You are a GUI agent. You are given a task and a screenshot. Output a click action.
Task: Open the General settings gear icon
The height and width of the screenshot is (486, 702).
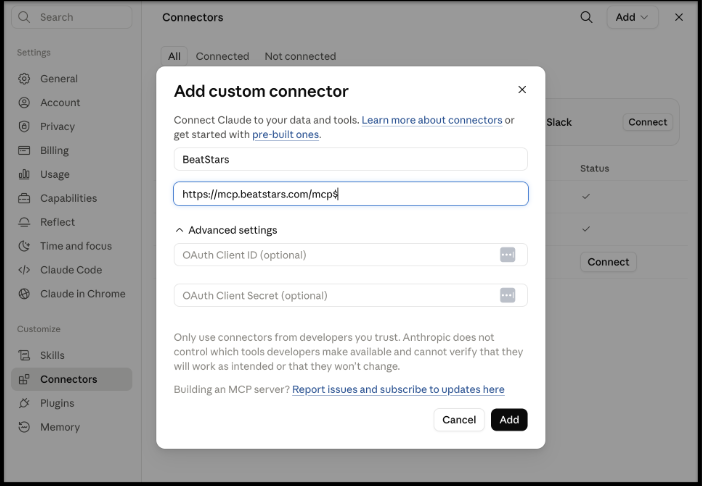click(x=24, y=79)
